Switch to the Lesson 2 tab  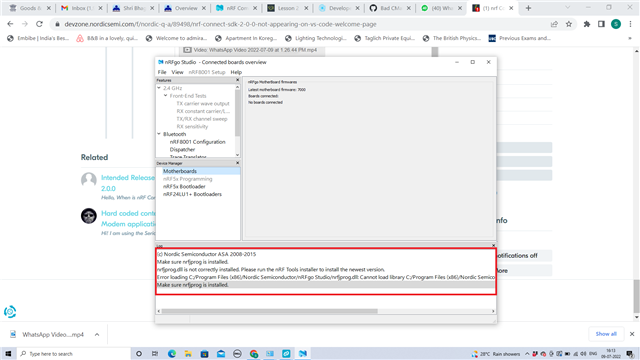point(287,8)
